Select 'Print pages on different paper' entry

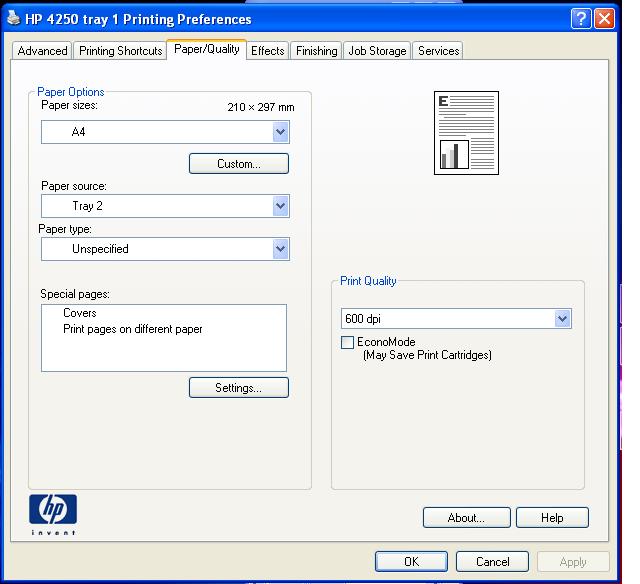coord(133,329)
